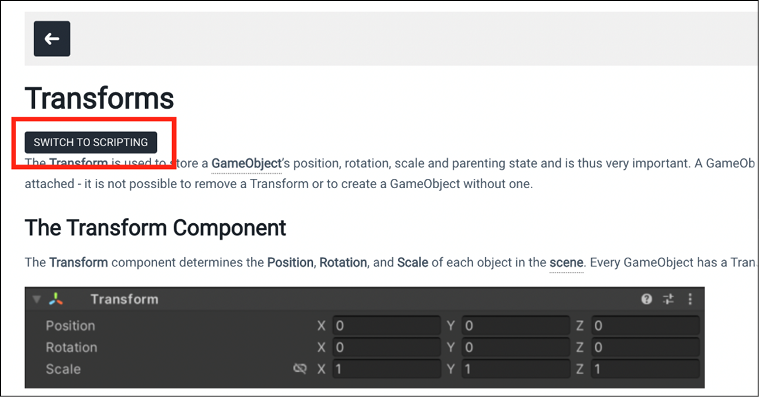Open Transform component help icon
Viewport: 759px width, 397px height.
click(x=646, y=299)
